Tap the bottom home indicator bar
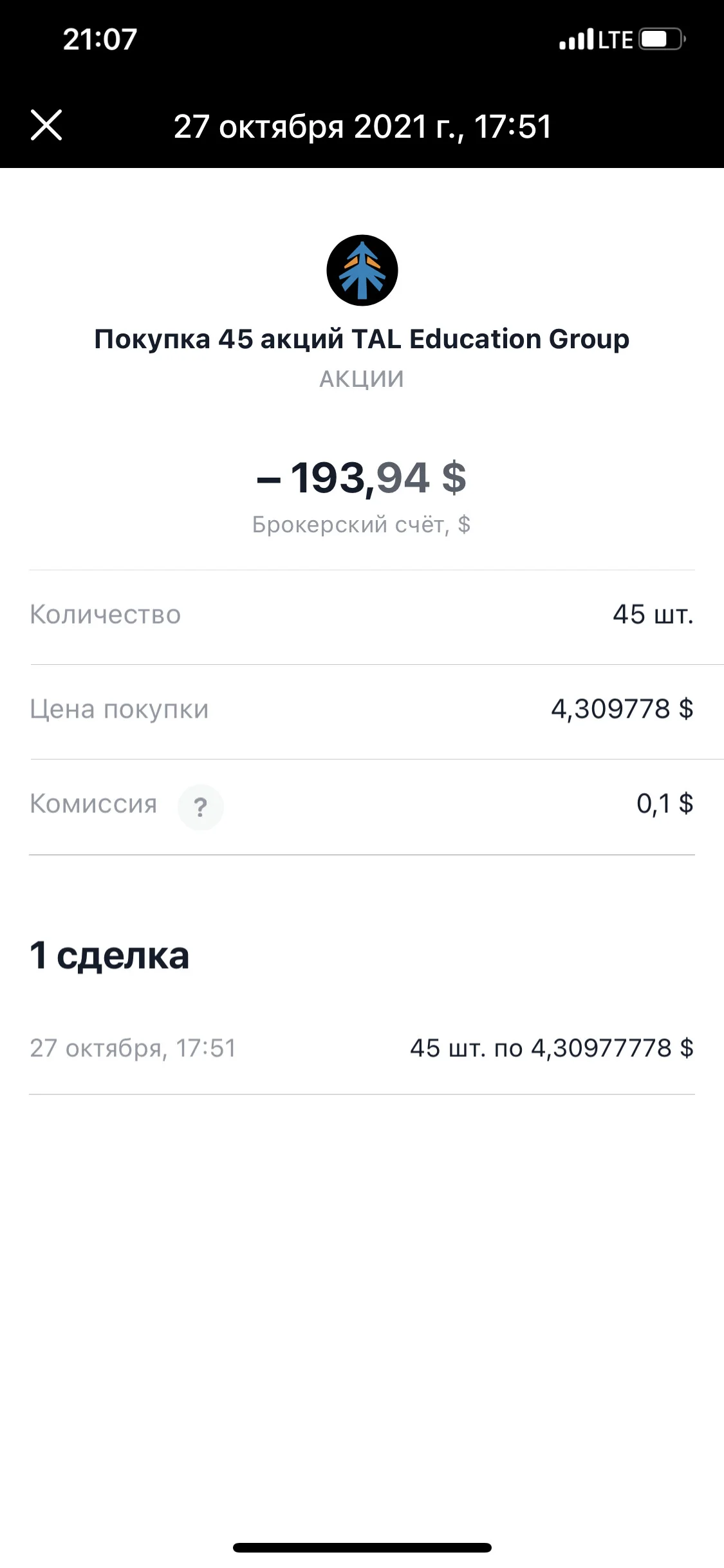 [x=362, y=1547]
